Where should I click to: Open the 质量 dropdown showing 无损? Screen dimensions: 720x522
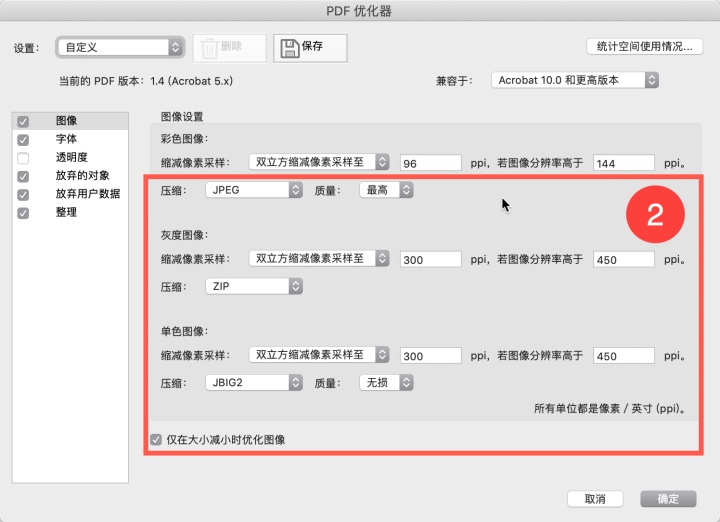click(386, 383)
